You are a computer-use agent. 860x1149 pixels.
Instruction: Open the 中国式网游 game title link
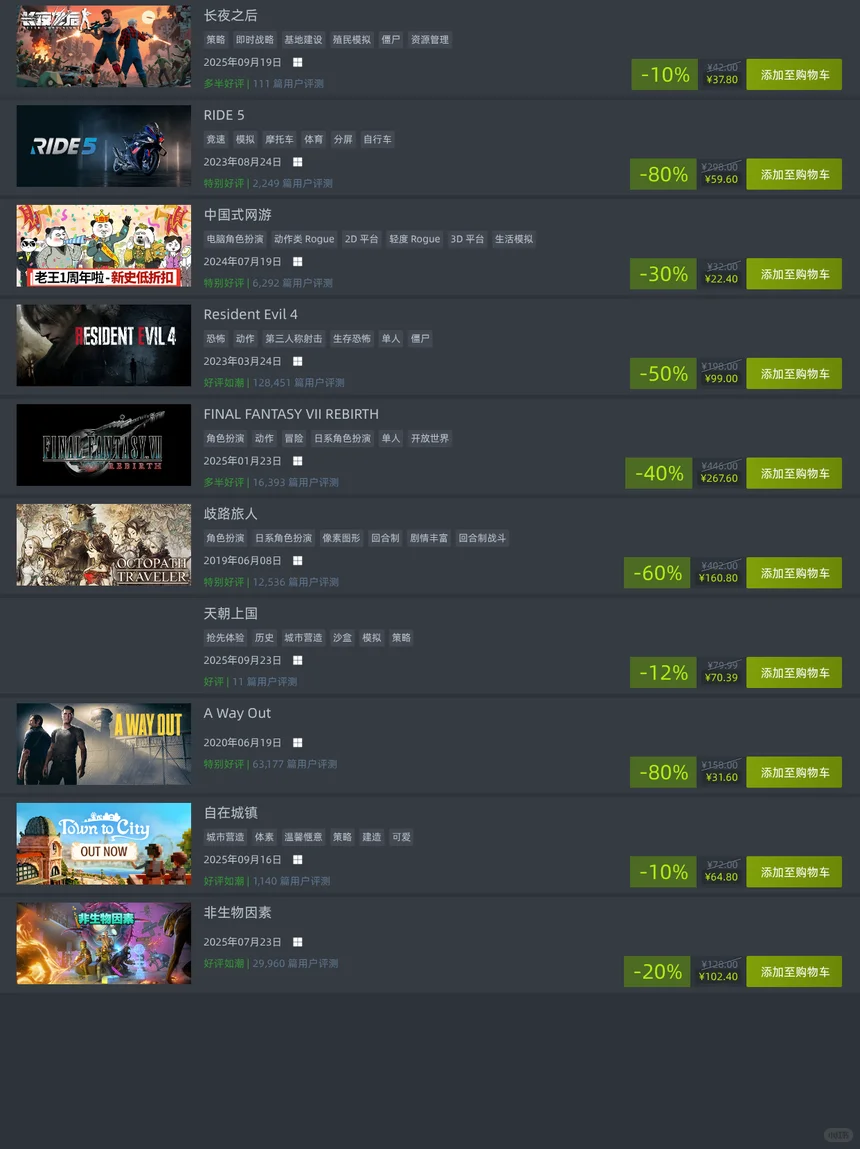click(237, 215)
